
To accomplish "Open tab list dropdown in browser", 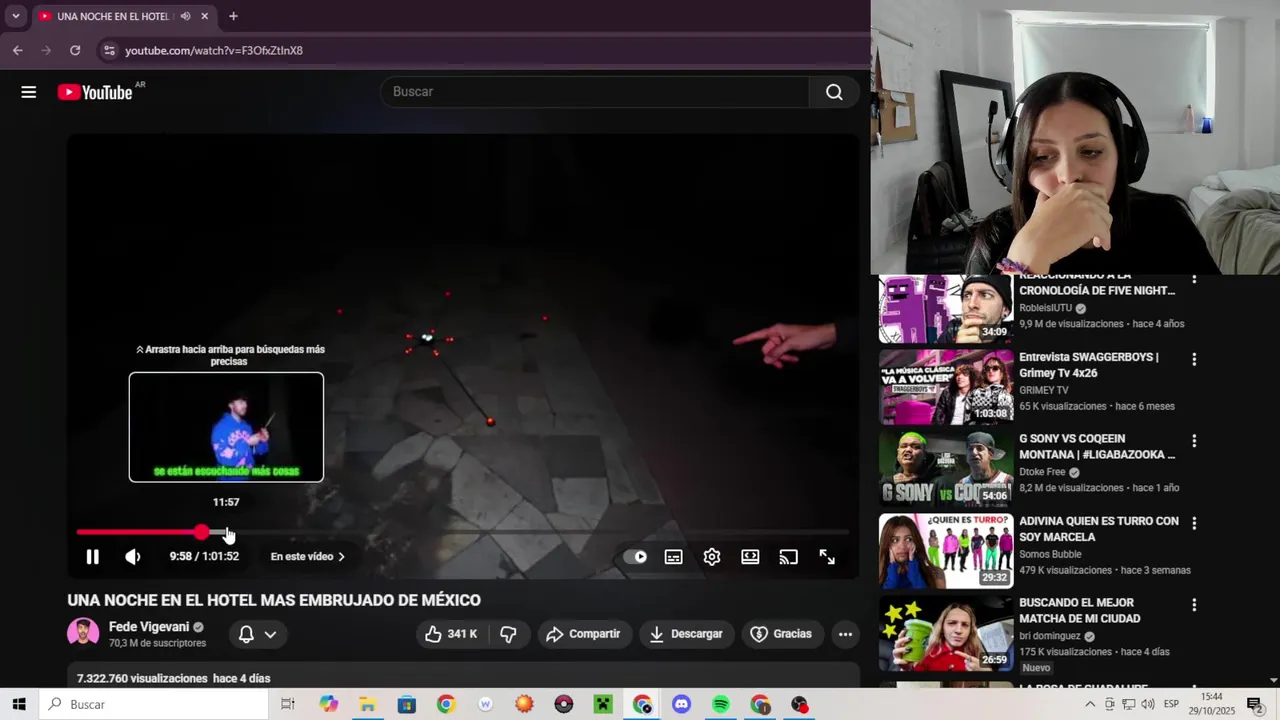I will tap(15, 16).
